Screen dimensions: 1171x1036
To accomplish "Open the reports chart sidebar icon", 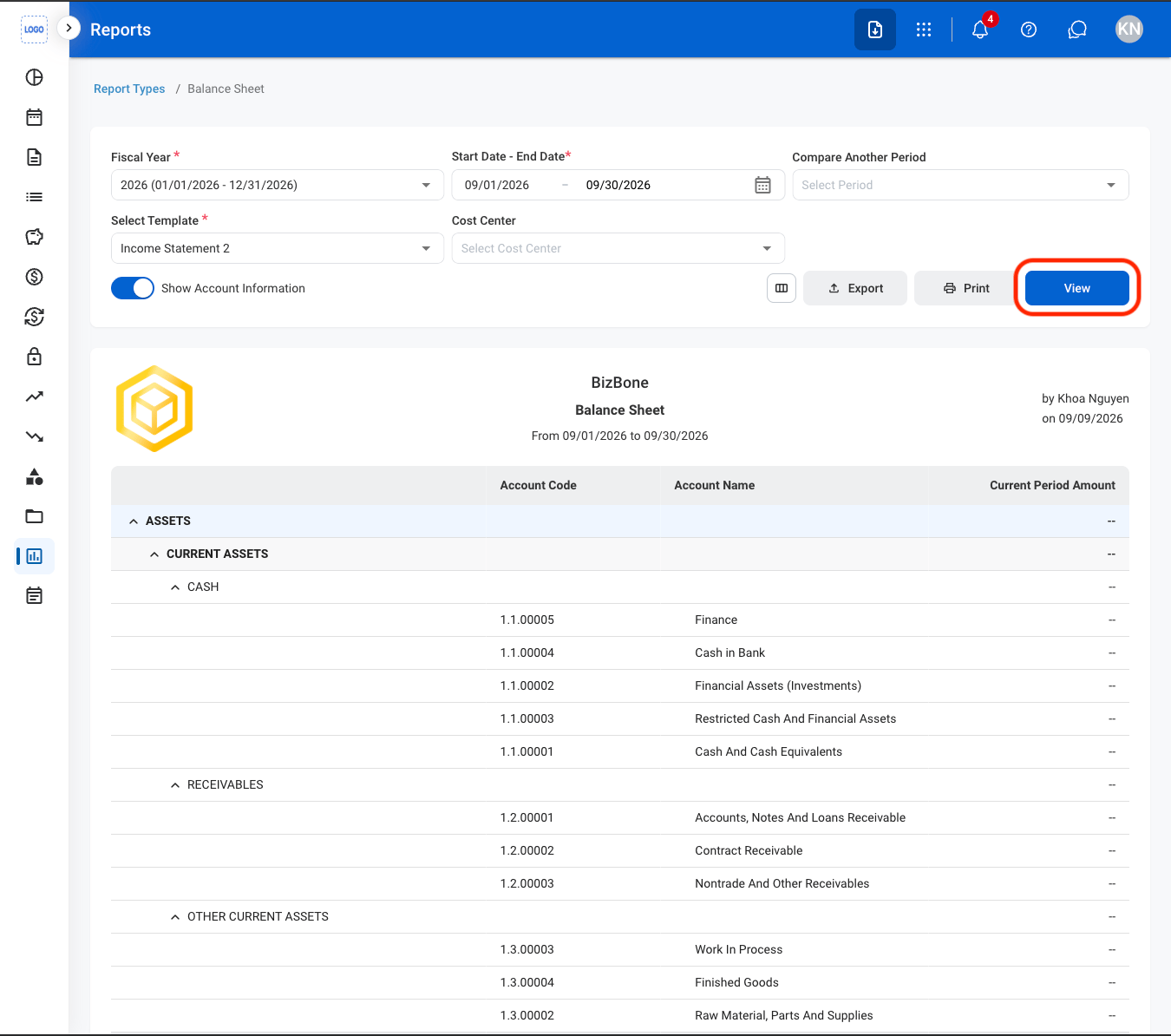I will tap(34, 556).
